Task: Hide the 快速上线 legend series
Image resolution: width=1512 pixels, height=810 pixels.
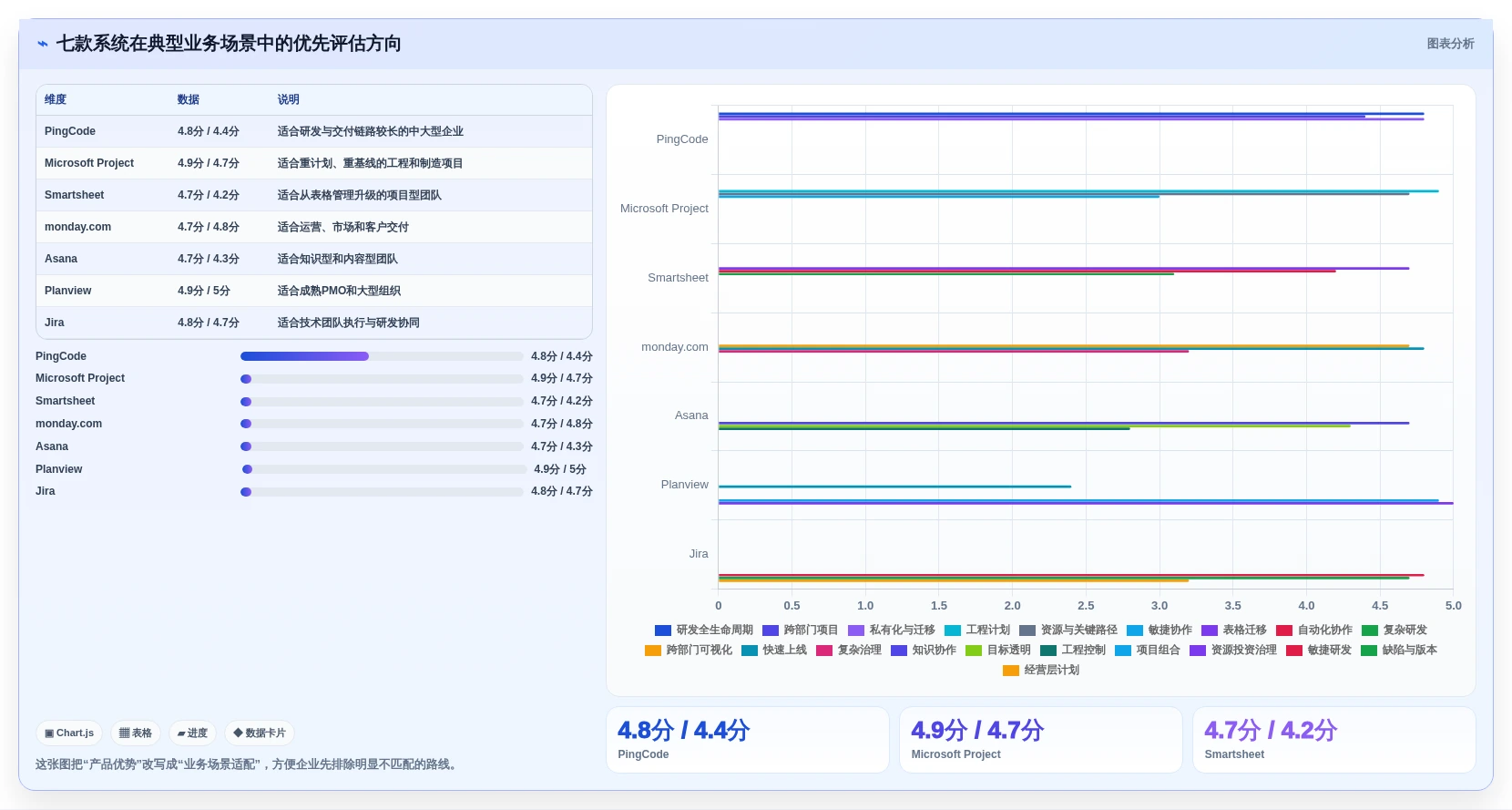Action: 774,650
